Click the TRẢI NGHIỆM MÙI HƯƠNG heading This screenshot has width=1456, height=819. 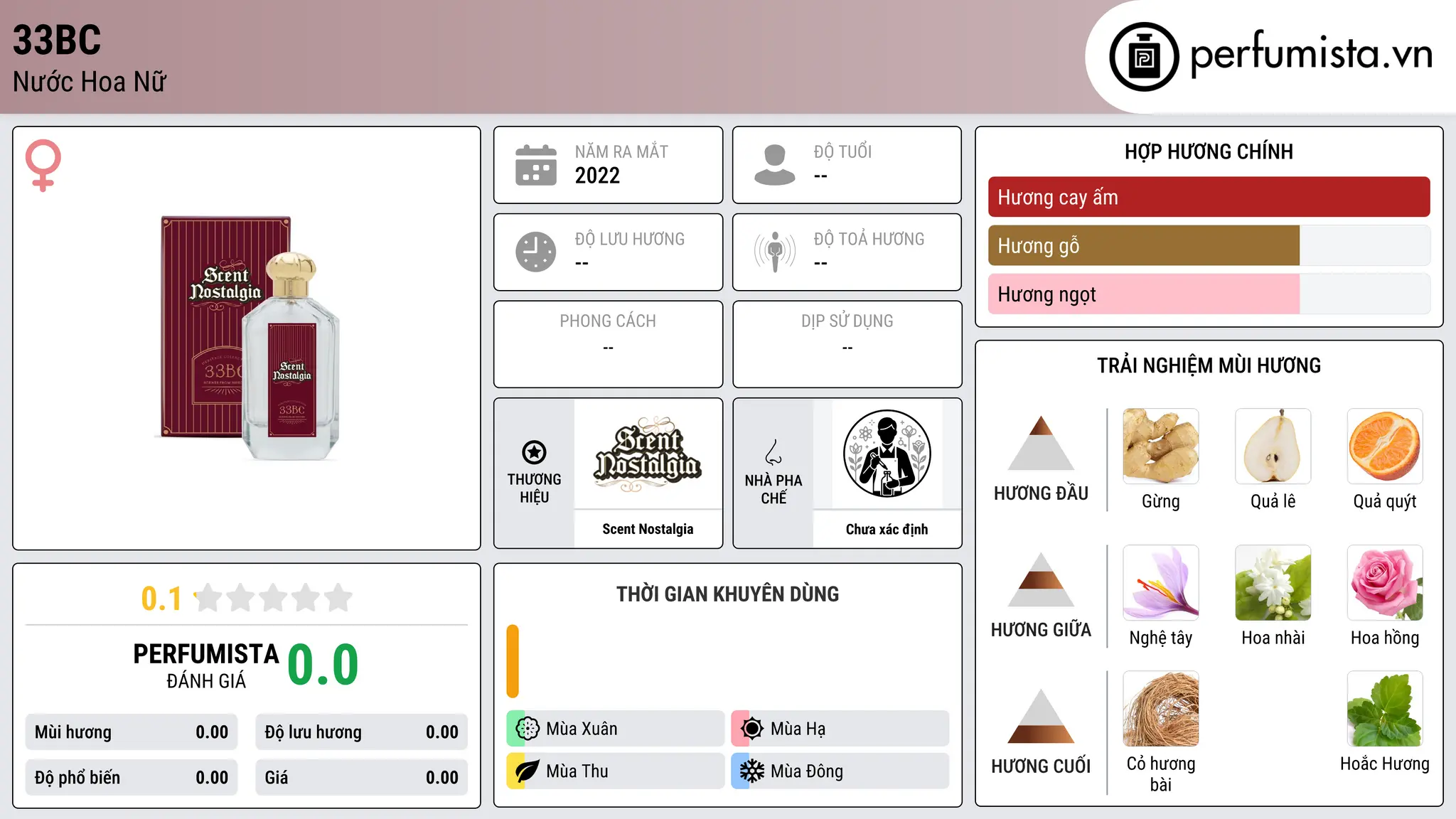(x=1209, y=365)
